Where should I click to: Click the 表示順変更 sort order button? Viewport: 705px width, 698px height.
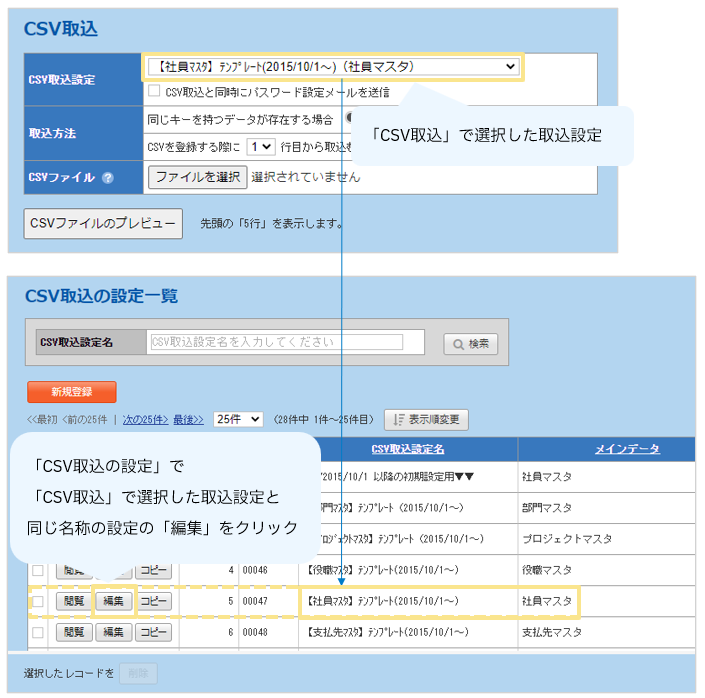426,420
